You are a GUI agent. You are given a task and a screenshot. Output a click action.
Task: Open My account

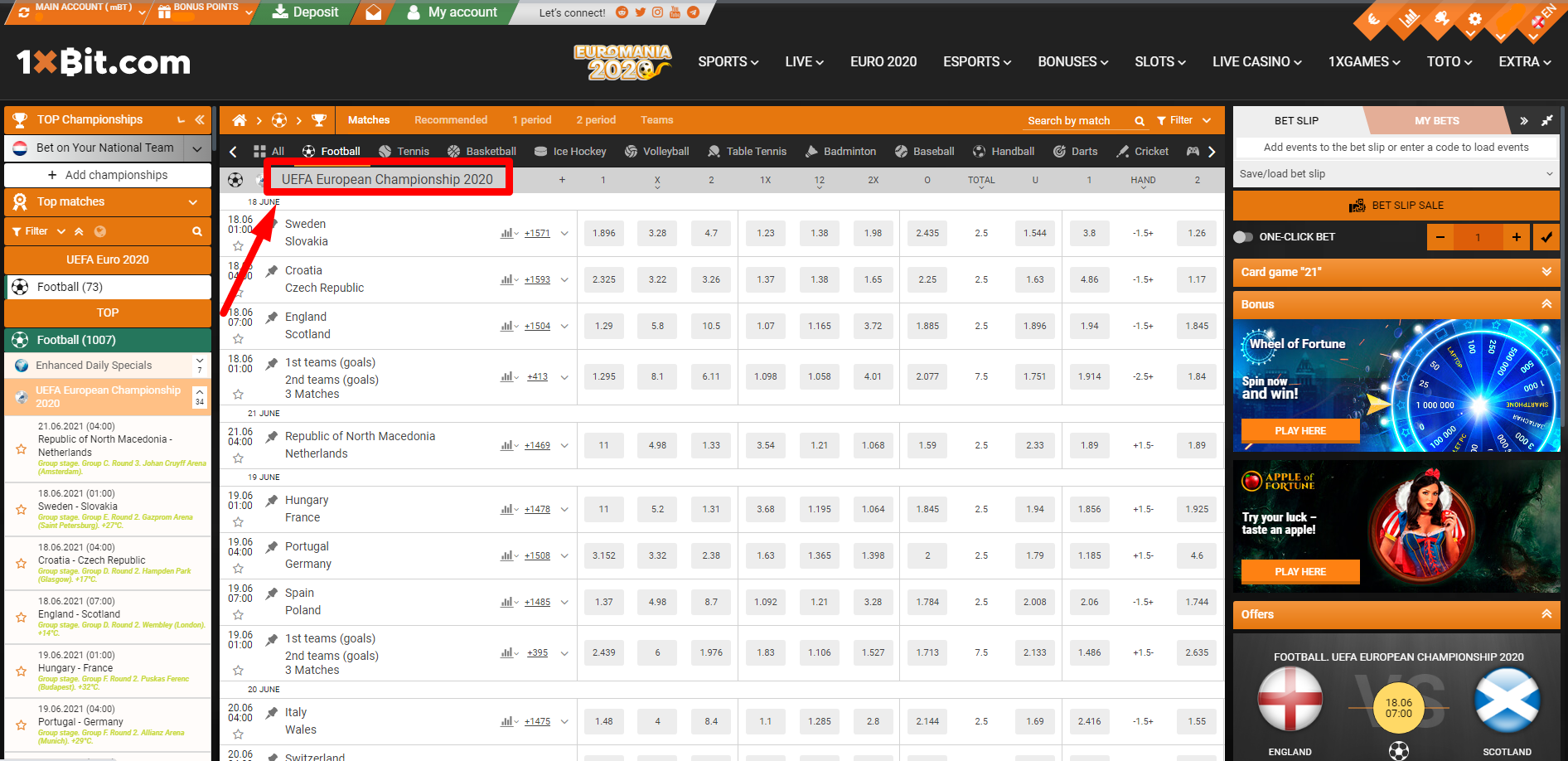click(x=452, y=12)
